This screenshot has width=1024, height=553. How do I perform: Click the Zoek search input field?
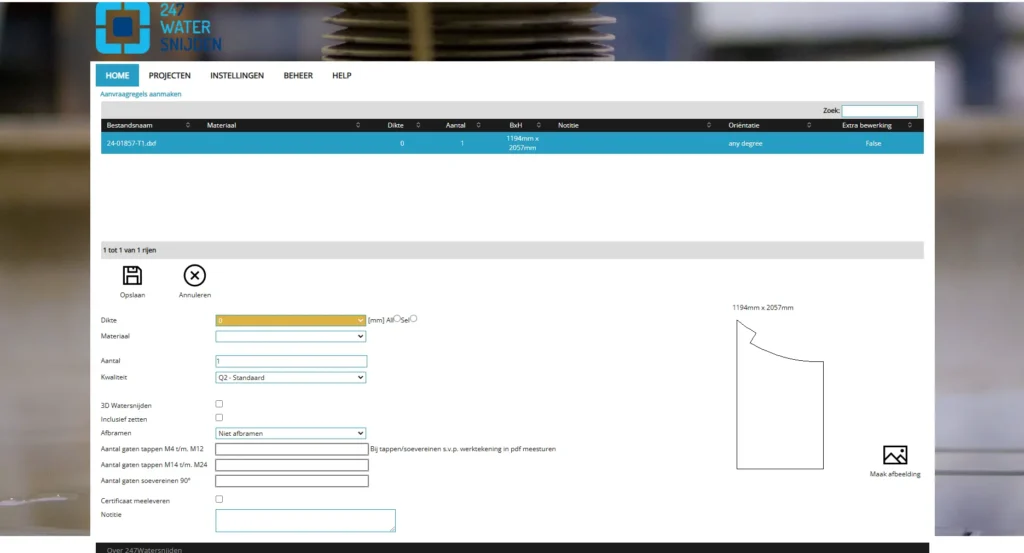tap(879, 111)
